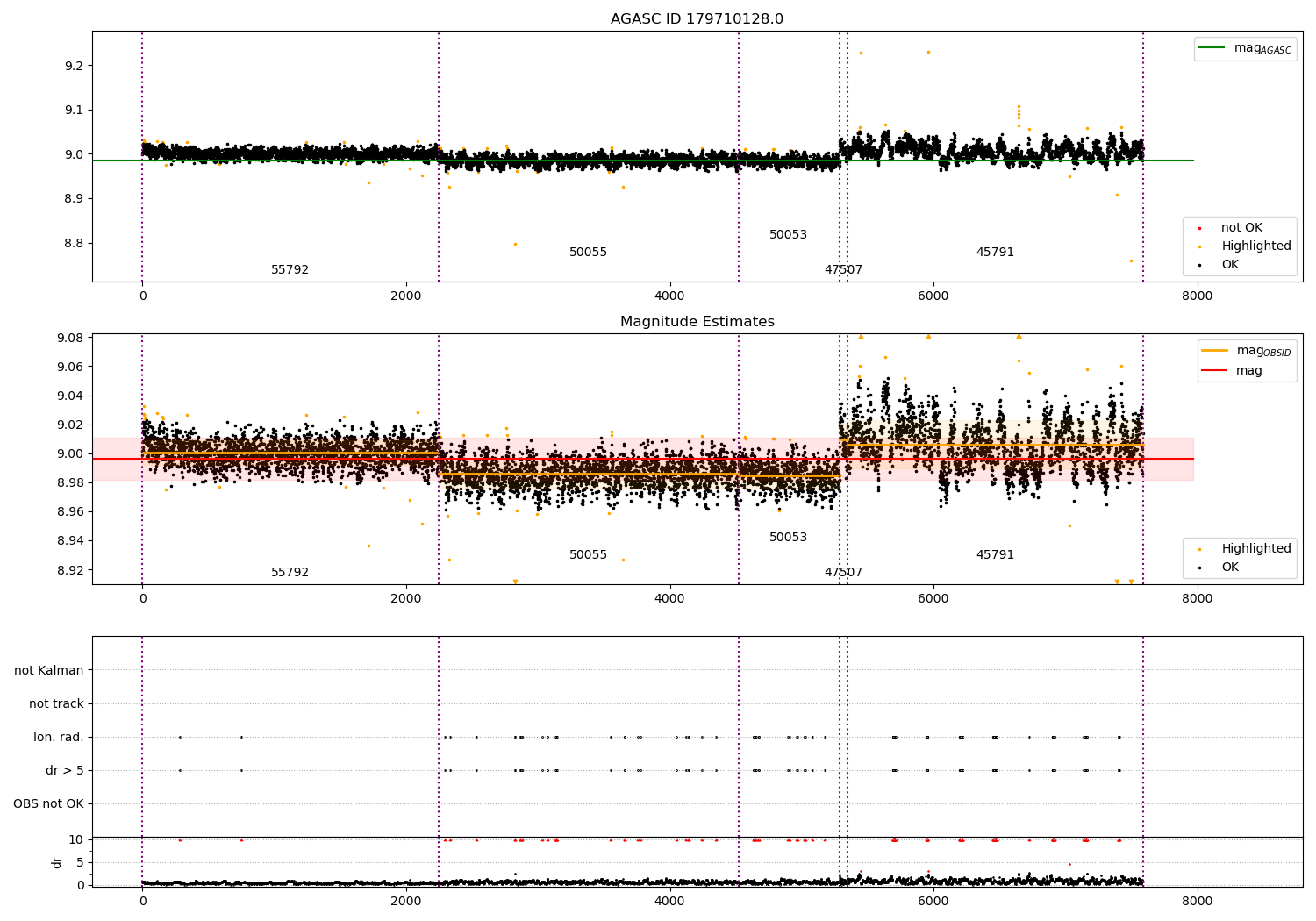Click obsid label 45791 in the AGASC ID plot
This screenshot has width=1316, height=921.
(995, 253)
